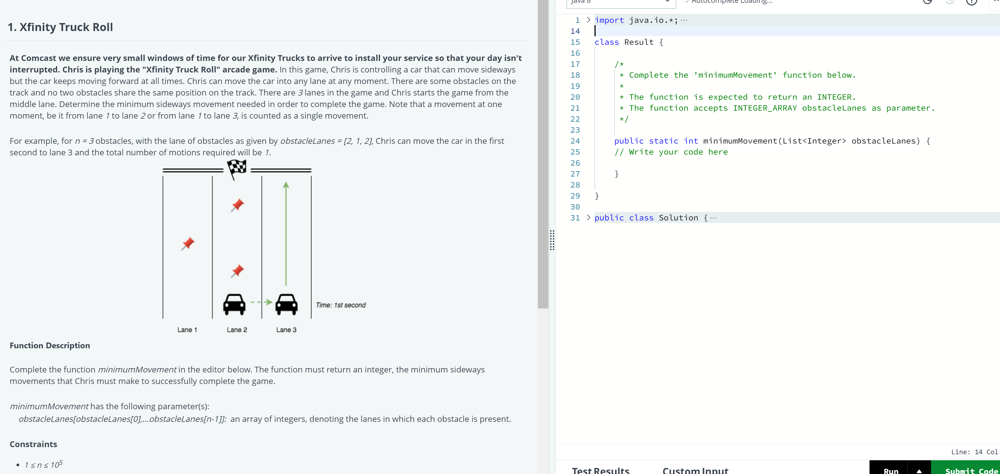The height and width of the screenshot is (474, 1000).
Task: Click the 'import java.io.*;' code line
Action: [x=636, y=20]
